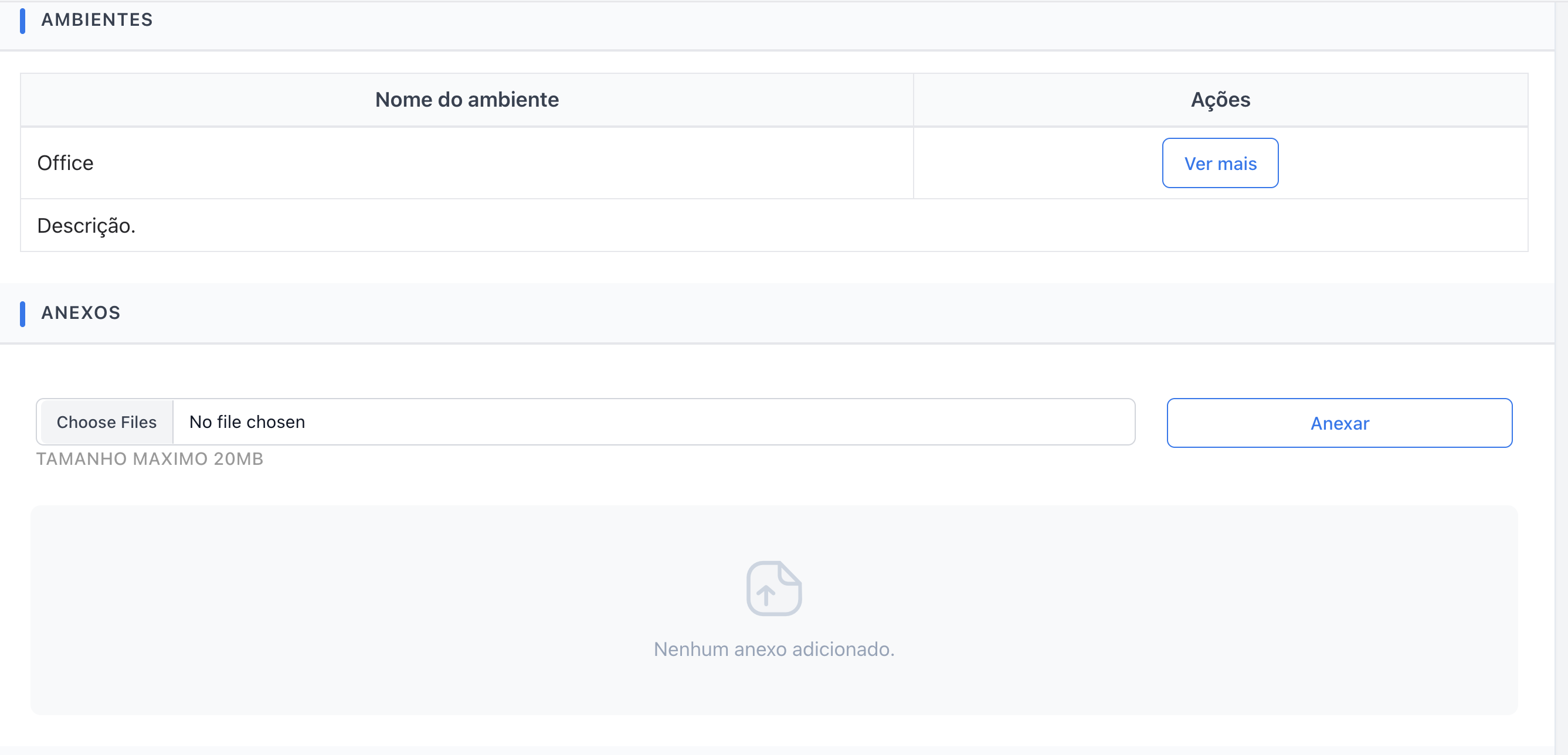
Task: Click the upload document icon
Action: click(773, 589)
